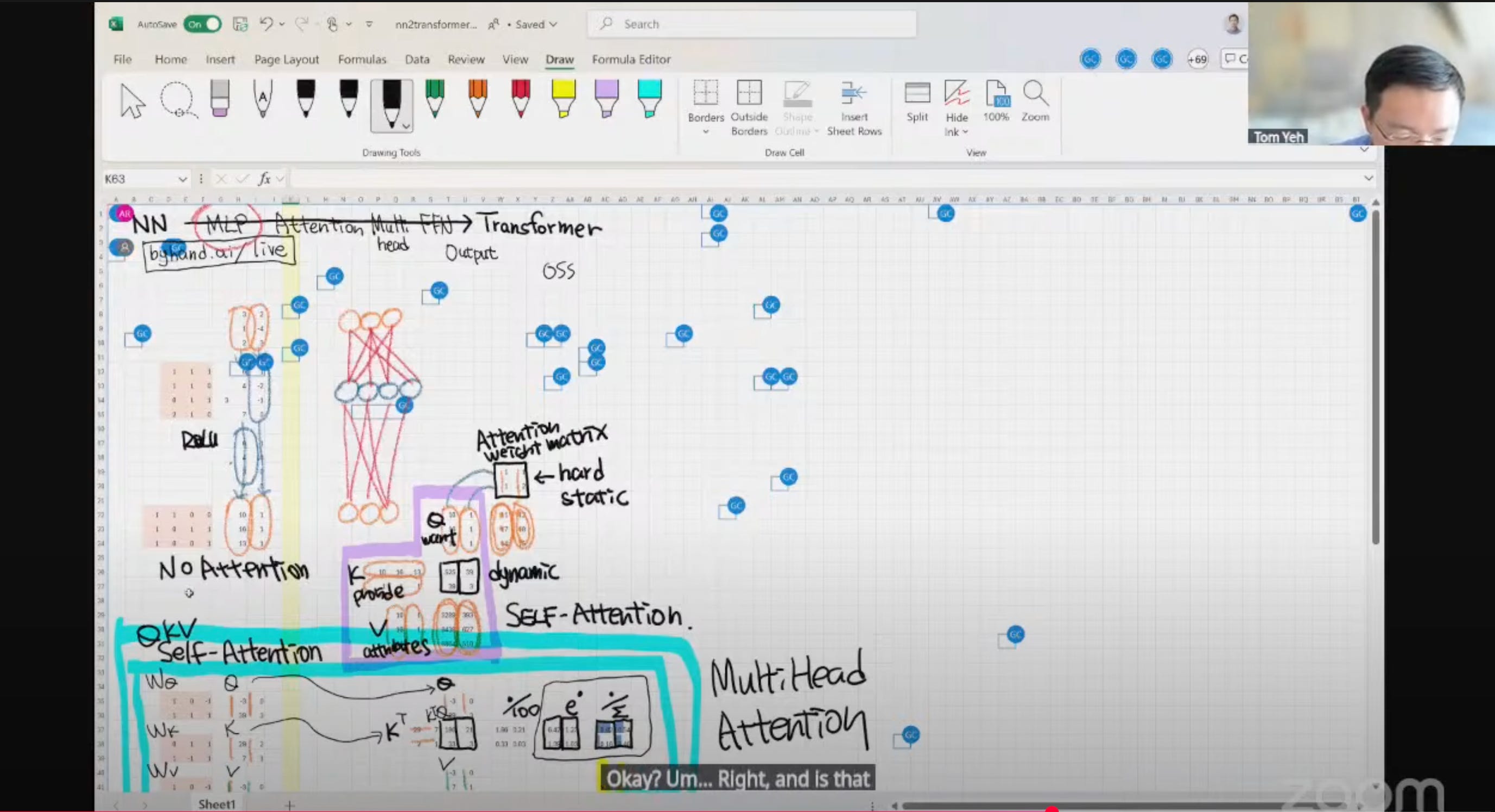1495x812 pixels.
Task: Click the +69 collaborators button
Action: click(x=1198, y=59)
